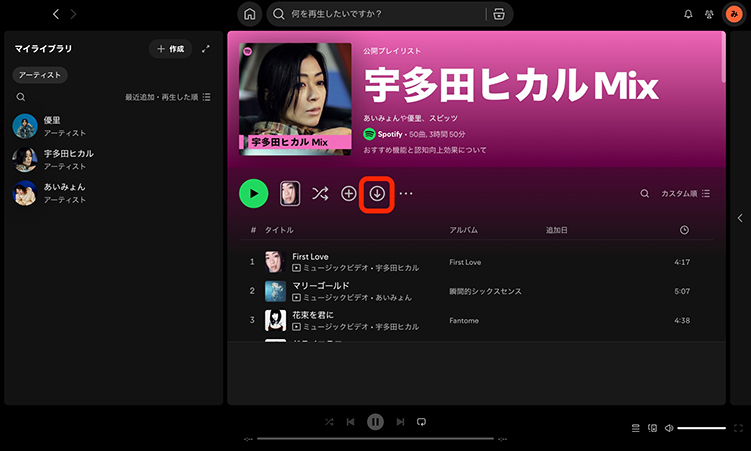This screenshot has height=451, width=751.
Task: Go back with the left arrow
Action: click(56, 14)
